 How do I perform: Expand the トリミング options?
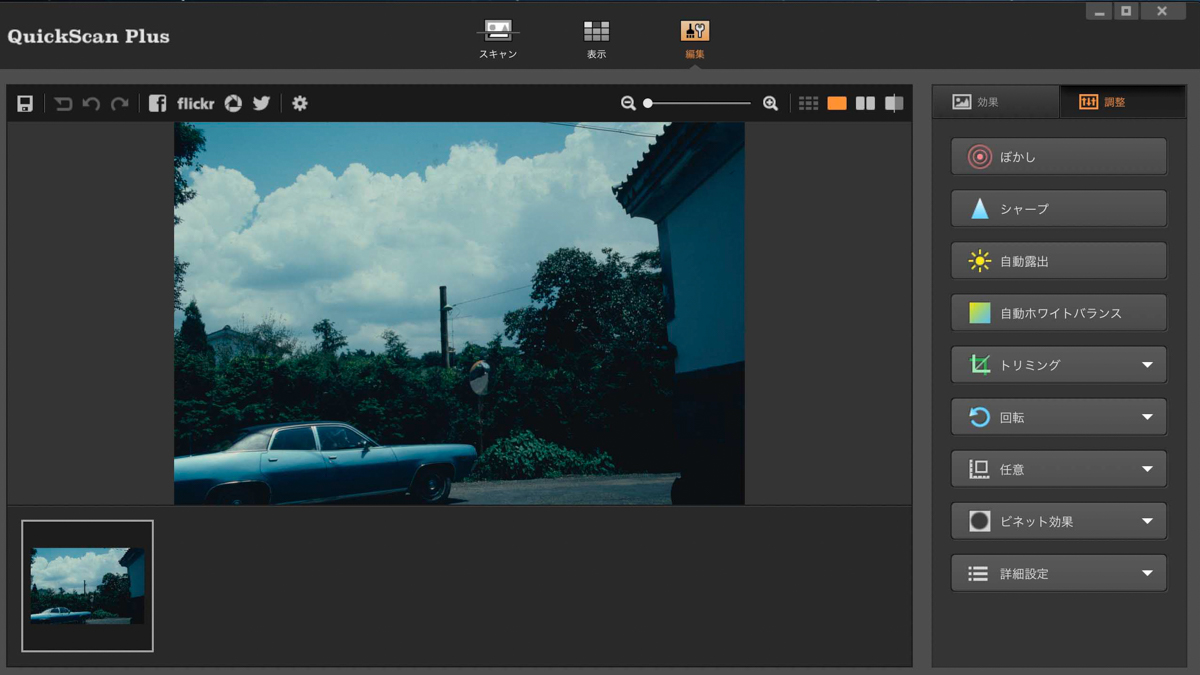coord(1059,365)
